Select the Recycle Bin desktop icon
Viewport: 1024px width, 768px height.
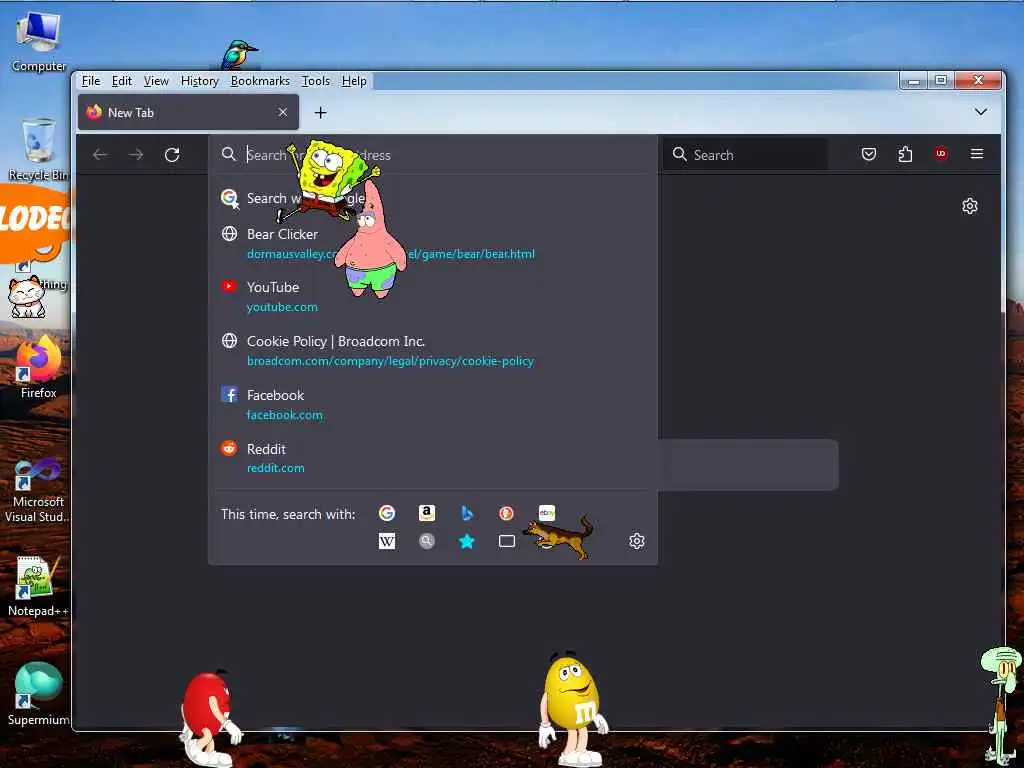pyautogui.click(x=38, y=150)
